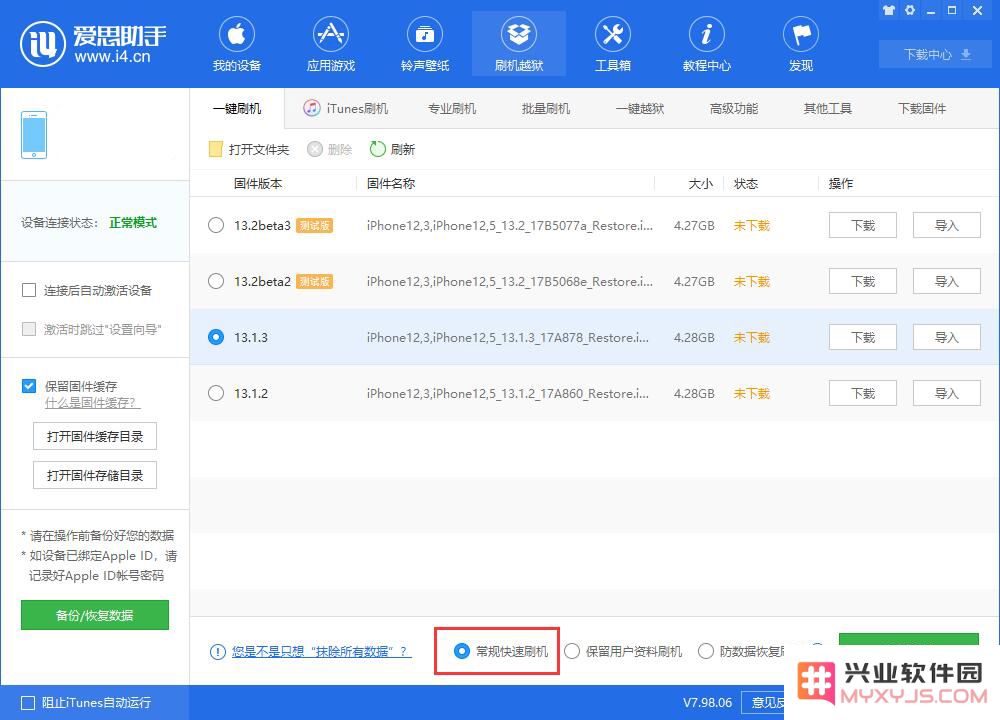Click the 固件版本 column header
This screenshot has width=1000, height=720.
(x=258, y=184)
